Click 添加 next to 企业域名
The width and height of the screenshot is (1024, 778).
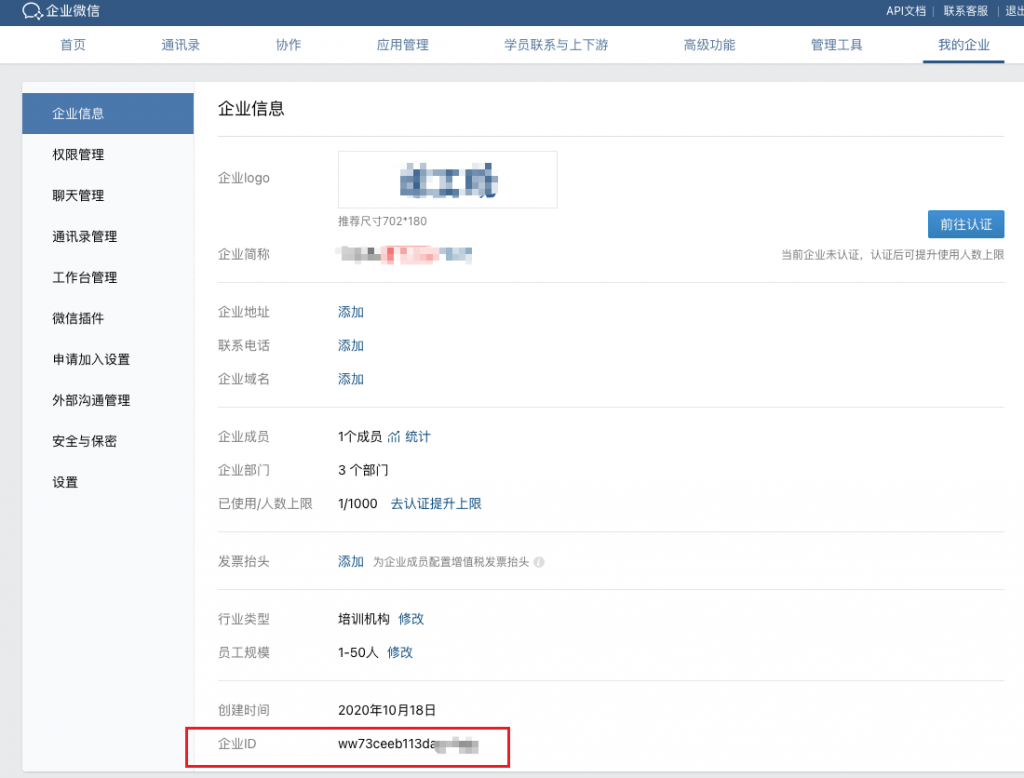click(351, 379)
